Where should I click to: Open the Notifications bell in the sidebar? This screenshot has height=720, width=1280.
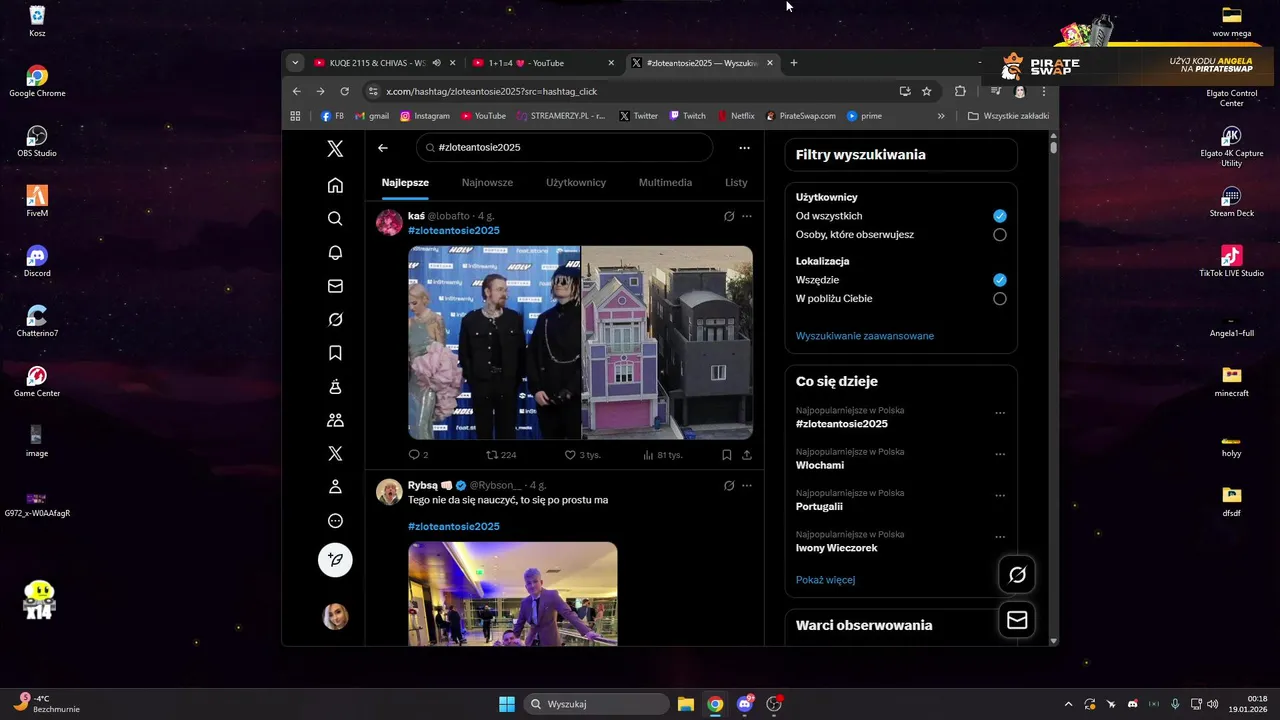(335, 252)
